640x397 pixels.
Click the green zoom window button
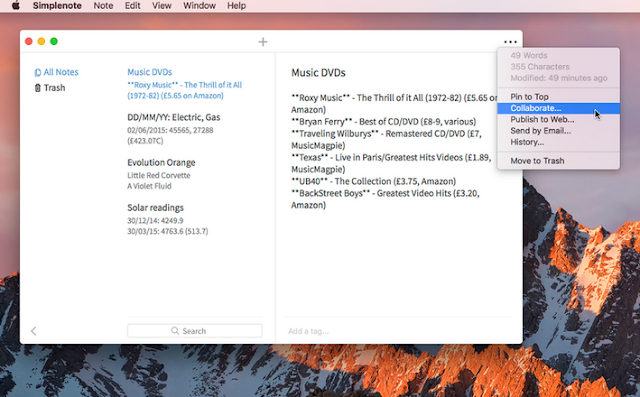tap(54, 41)
